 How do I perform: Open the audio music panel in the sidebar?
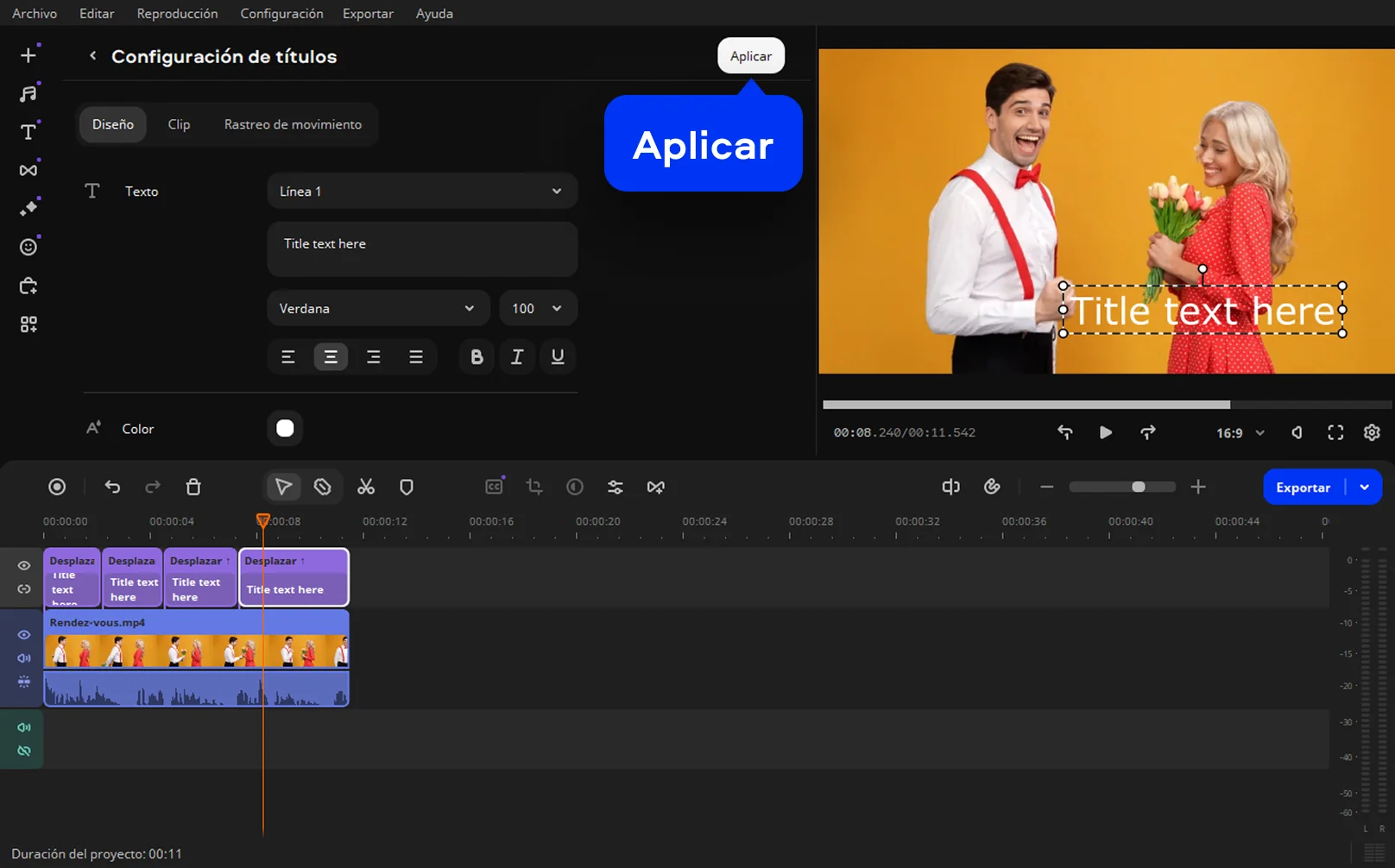tap(28, 94)
